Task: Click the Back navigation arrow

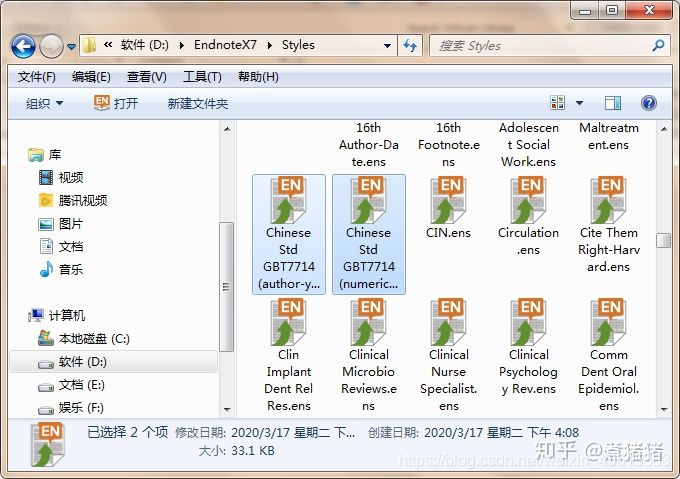Action: pyautogui.click(x=23, y=46)
